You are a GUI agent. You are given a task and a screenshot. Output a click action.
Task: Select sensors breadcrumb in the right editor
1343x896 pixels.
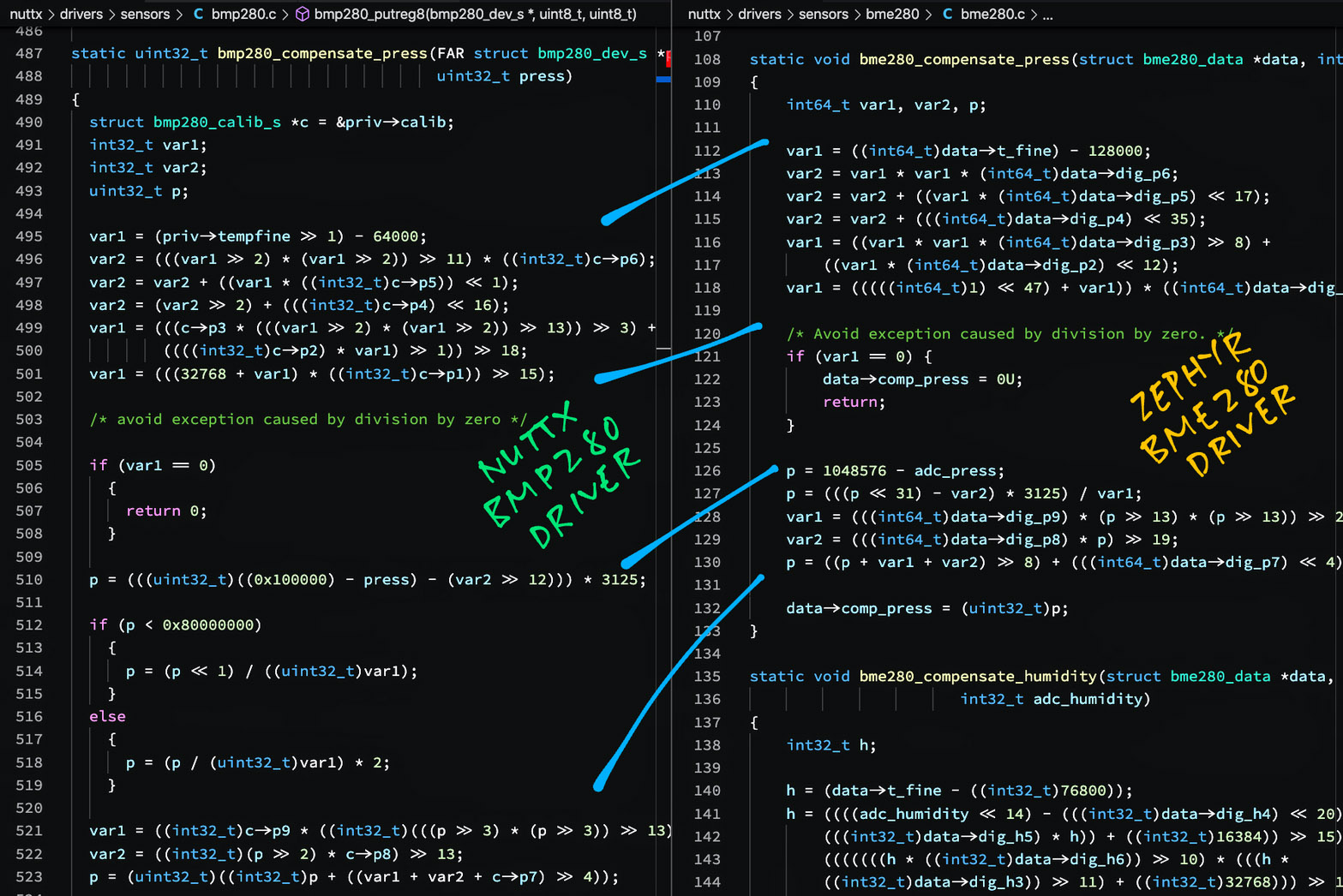pyautogui.click(x=824, y=14)
